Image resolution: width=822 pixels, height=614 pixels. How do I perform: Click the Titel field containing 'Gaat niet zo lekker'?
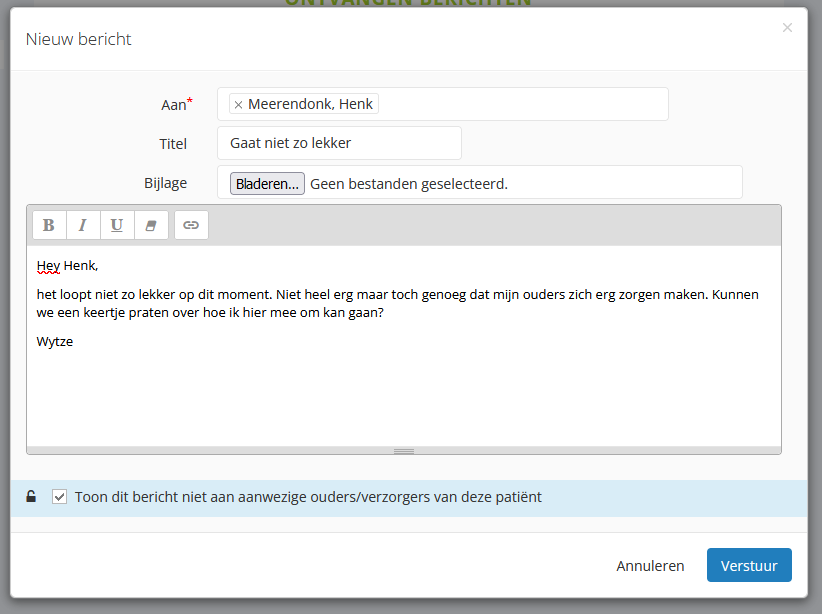click(339, 143)
